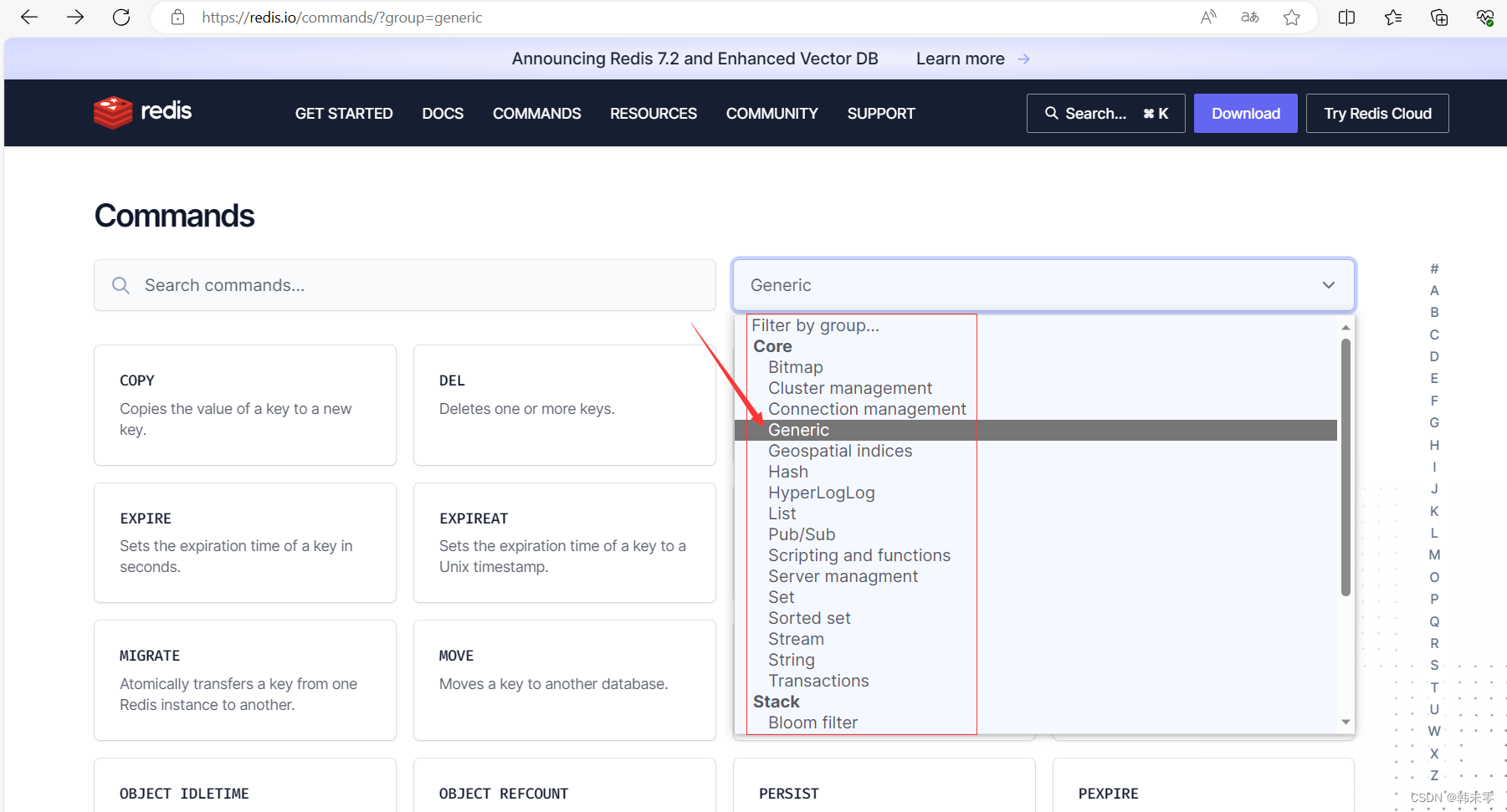Viewport: 1507px width, 812px height.
Task: Jump to letter A in alphabet index
Action: (1434, 290)
